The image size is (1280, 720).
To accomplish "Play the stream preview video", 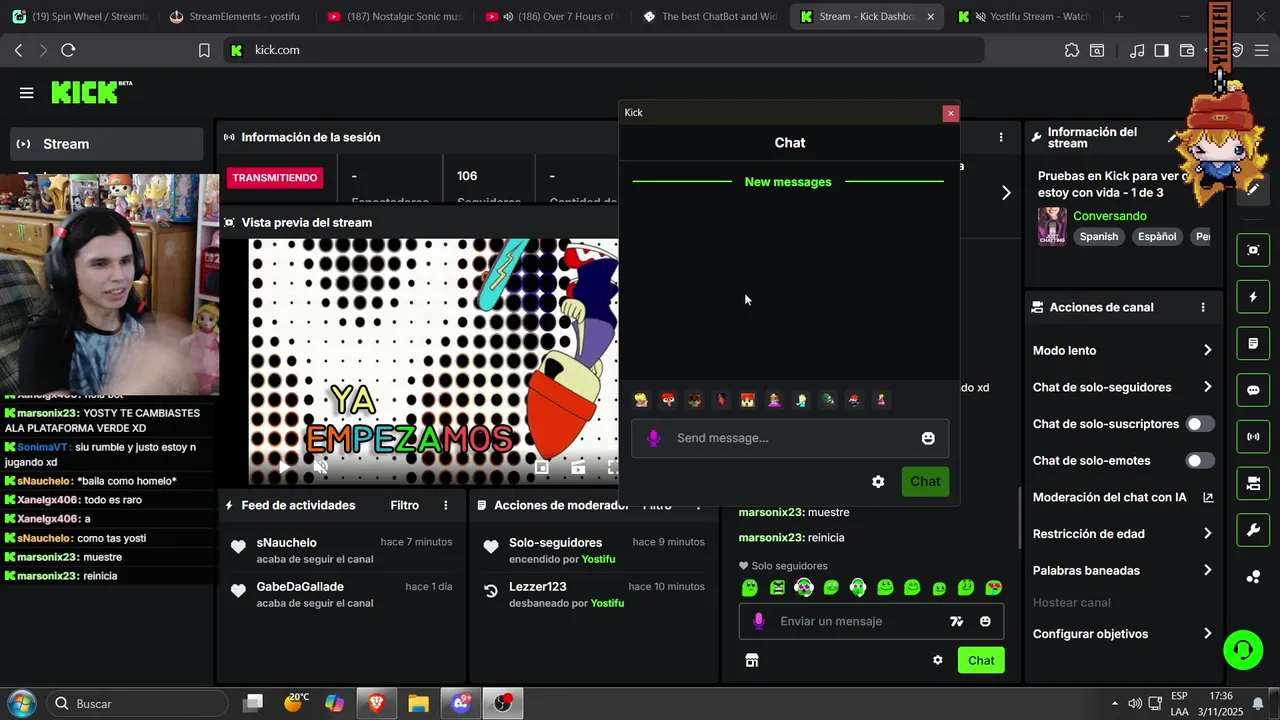I will click(x=284, y=467).
